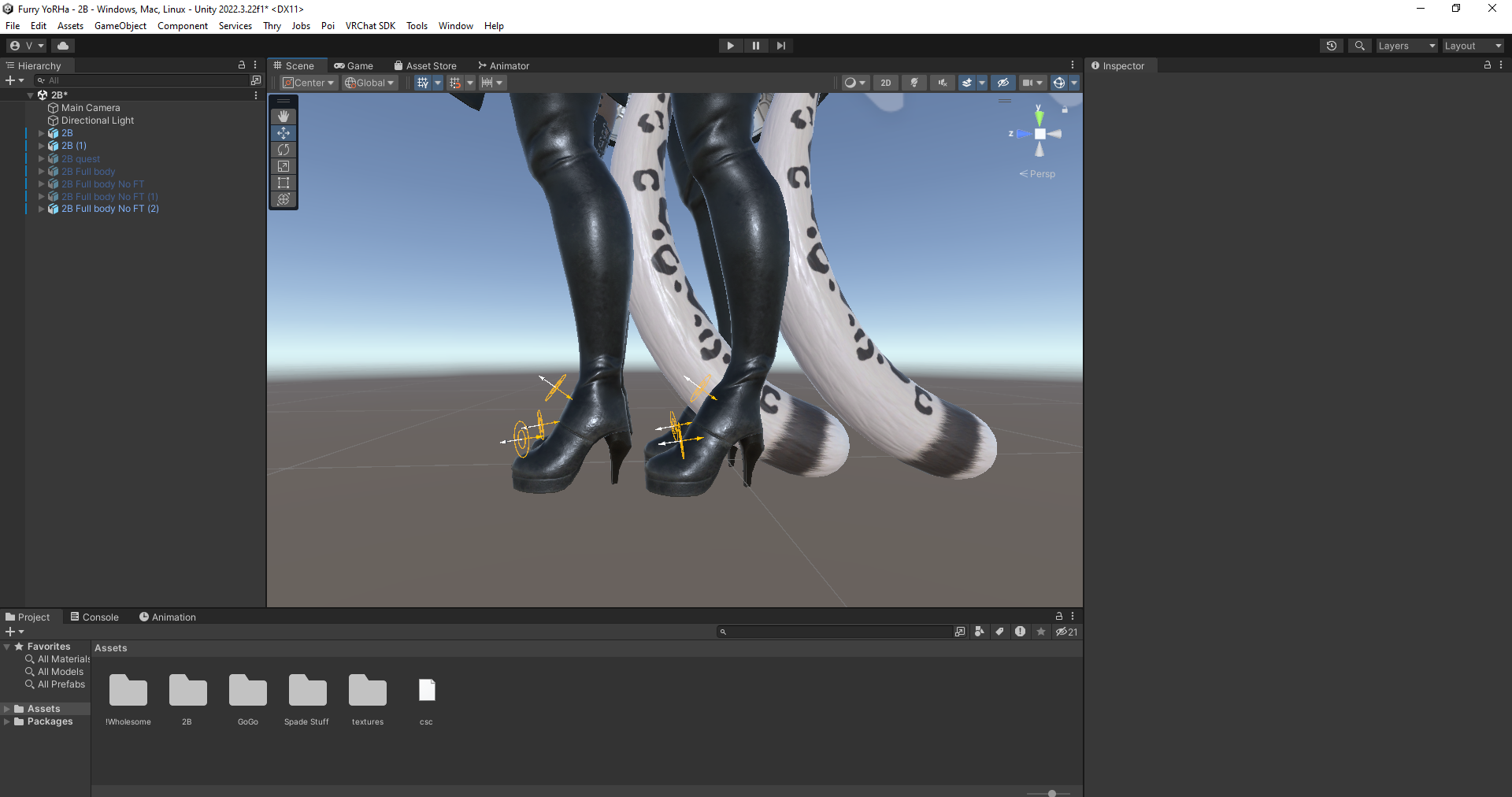Screen dimensions: 1512x797
Task: Toggle hidden objects visibility in Scene
Action: point(1002,83)
